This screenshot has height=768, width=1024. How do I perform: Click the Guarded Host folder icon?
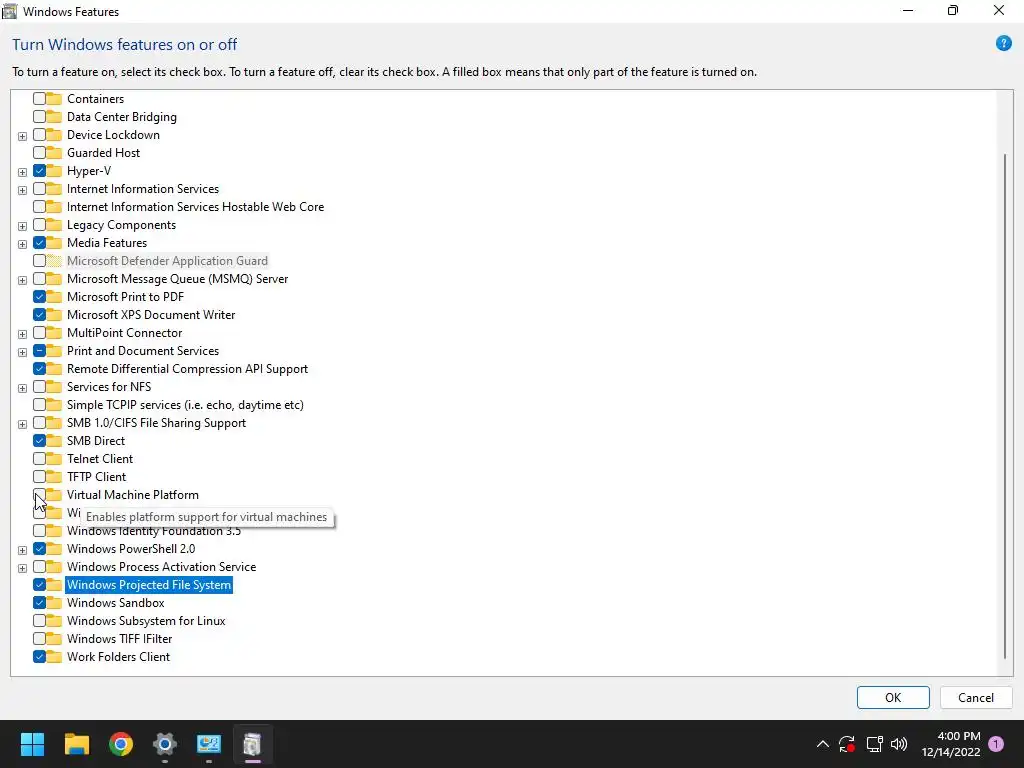(54, 153)
